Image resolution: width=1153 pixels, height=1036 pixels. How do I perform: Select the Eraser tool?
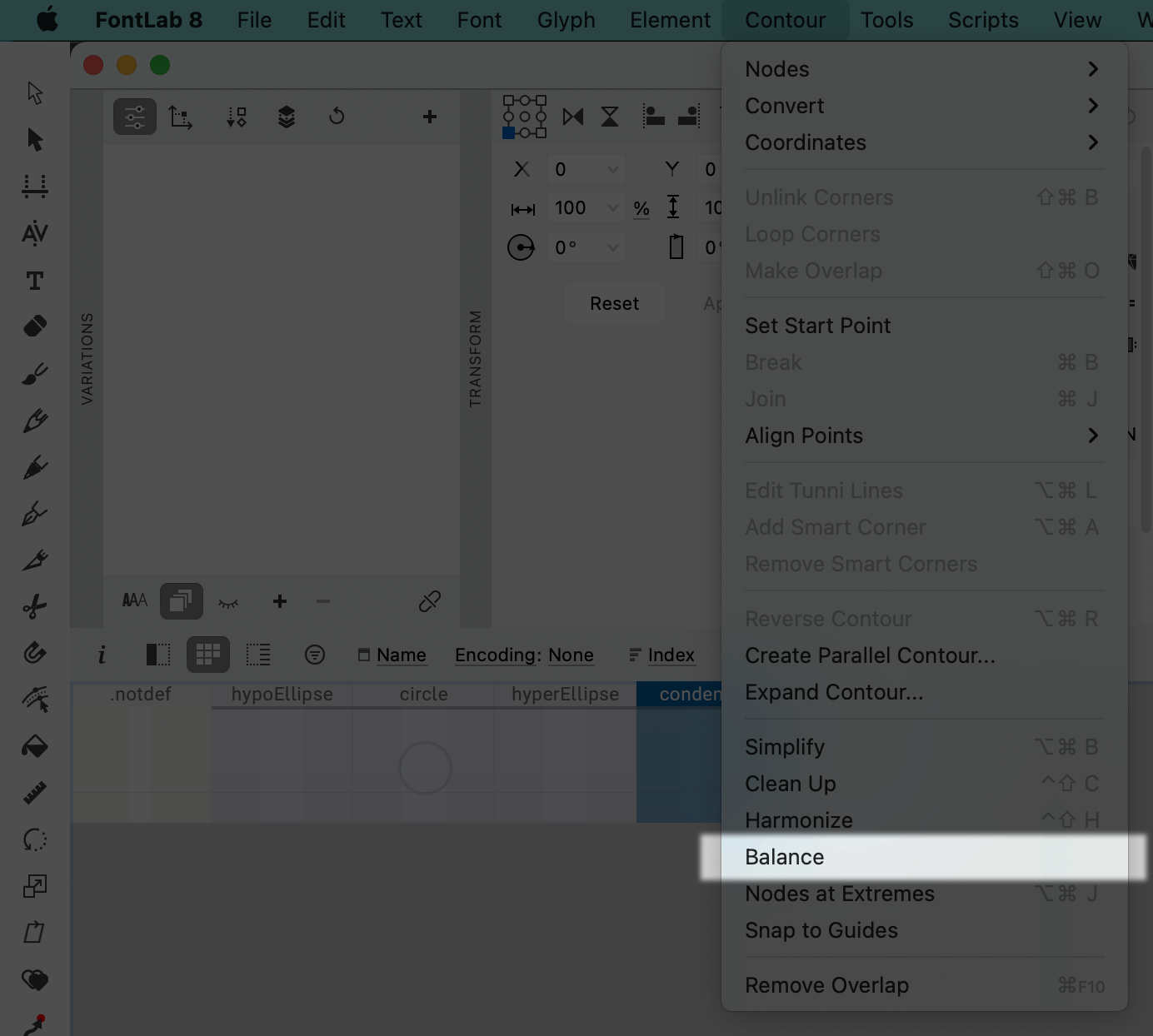click(x=35, y=326)
